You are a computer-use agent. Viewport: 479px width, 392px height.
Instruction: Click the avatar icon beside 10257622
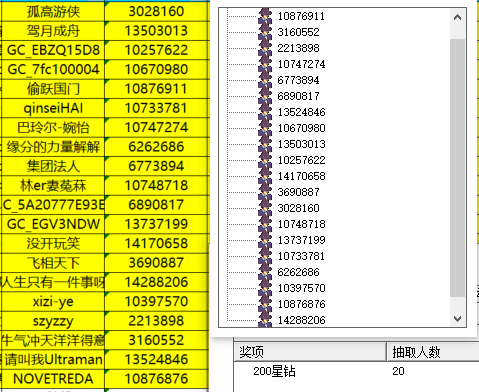[x=265, y=160]
